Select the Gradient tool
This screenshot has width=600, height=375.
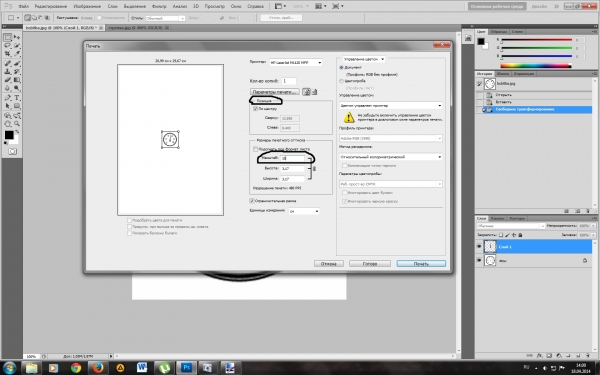17,80
